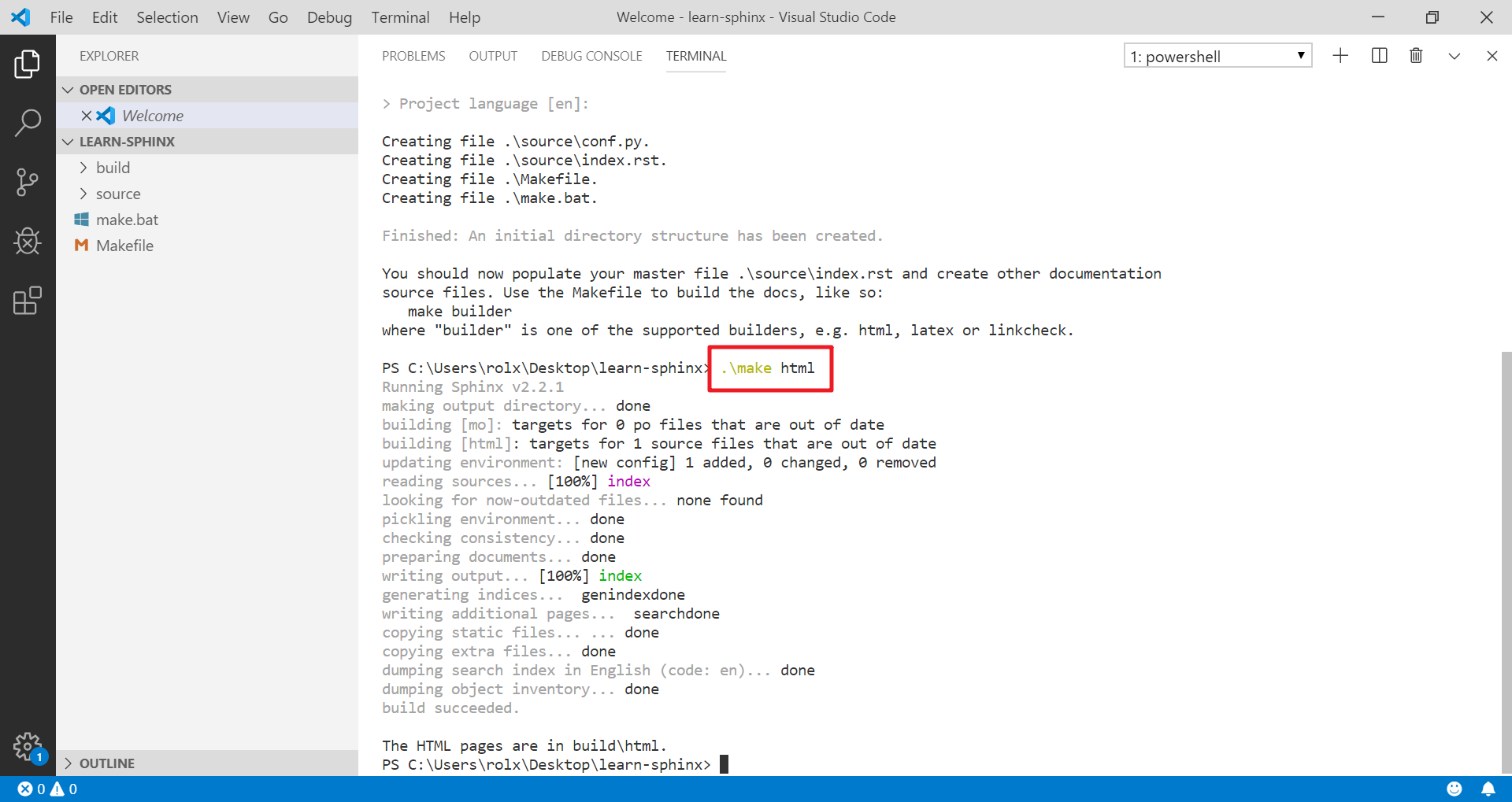Kill terminal with trash icon
The height and width of the screenshot is (802, 1512).
(x=1416, y=56)
